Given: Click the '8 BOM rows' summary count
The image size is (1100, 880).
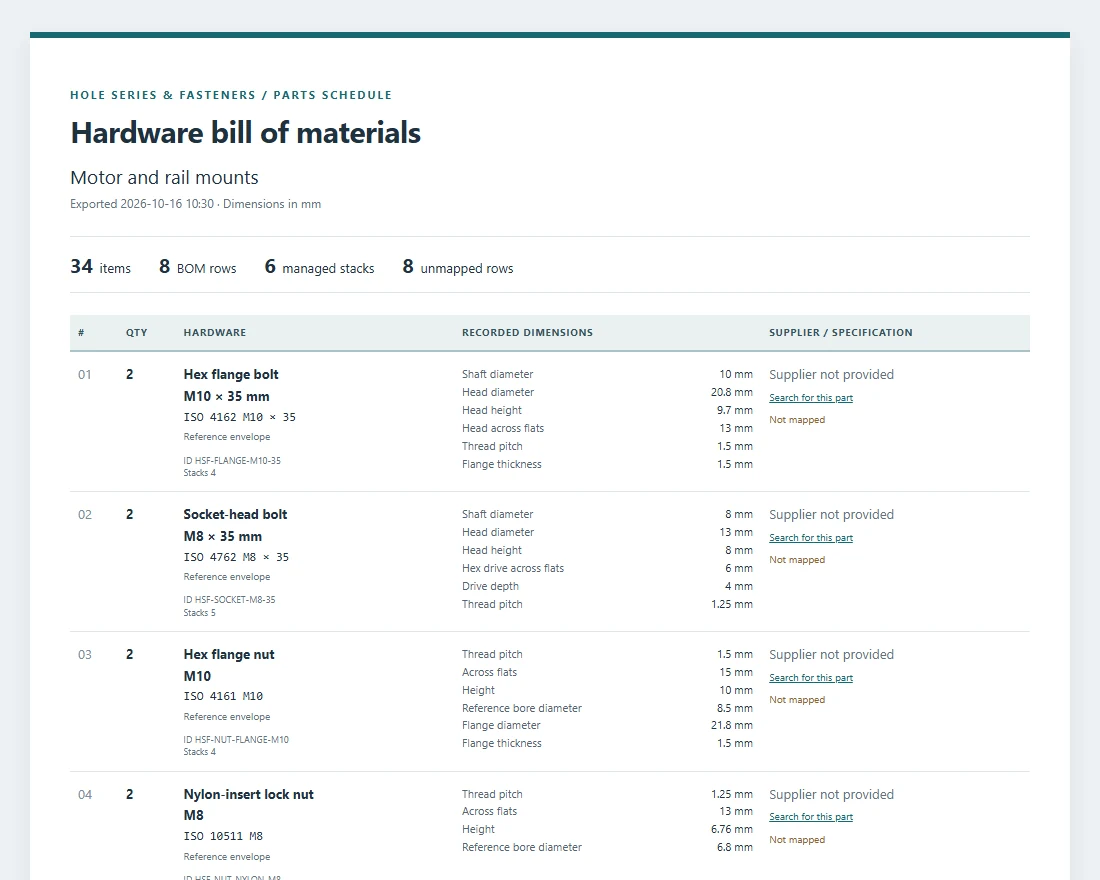Looking at the screenshot, I should (x=198, y=267).
